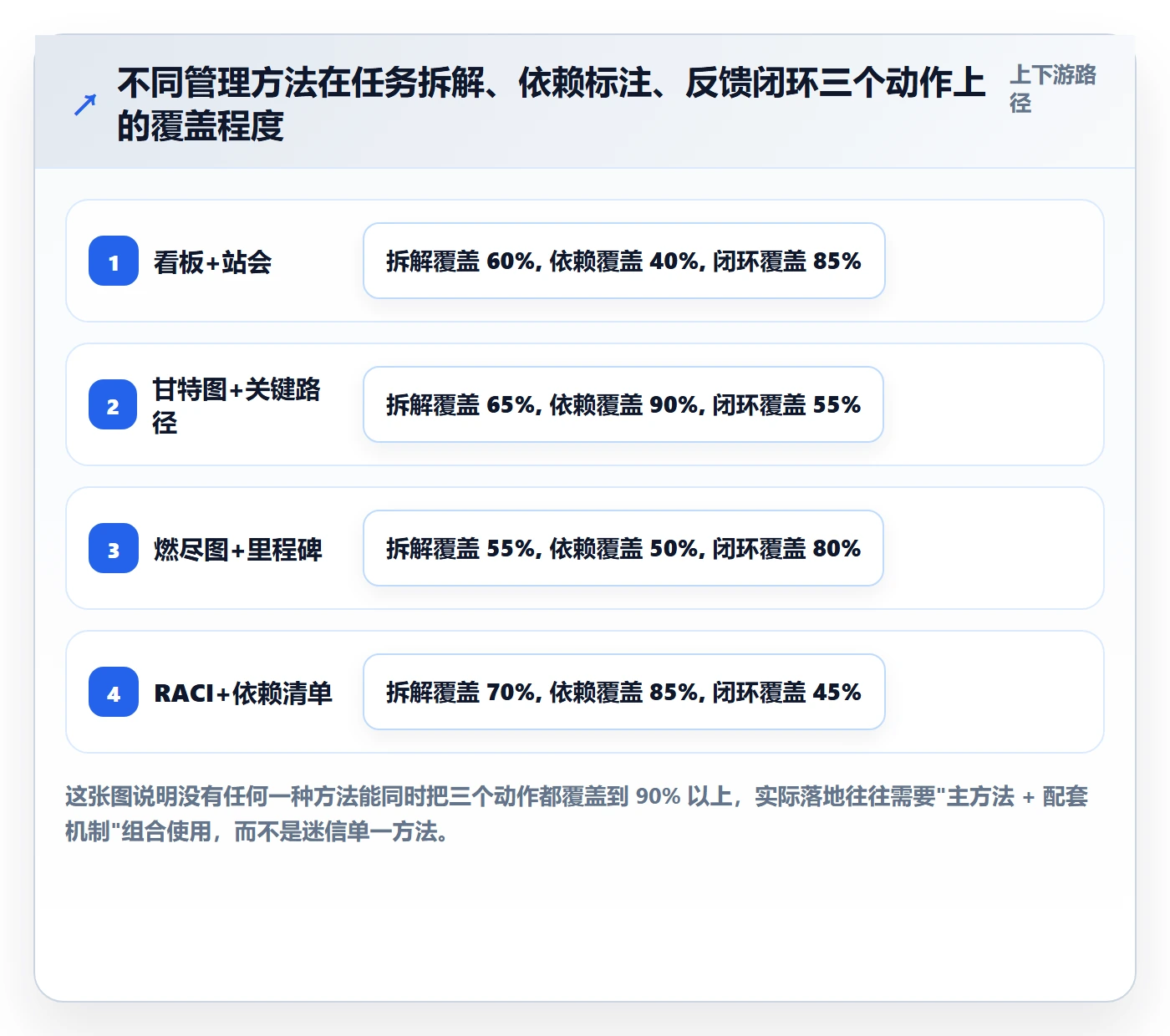Click the 看板+站会 label
Screen dimensions: 1170x1036
(212, 262)
